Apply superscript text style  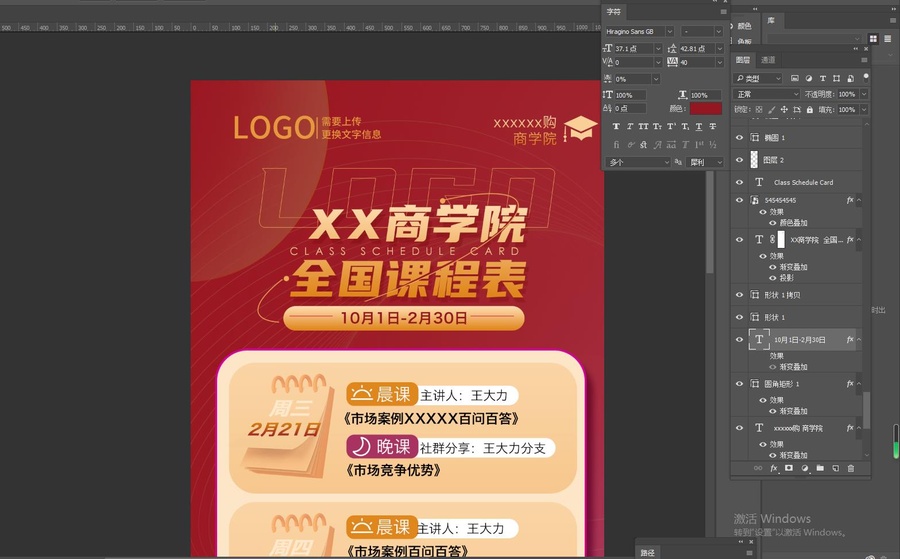click(x=671, y=126)
